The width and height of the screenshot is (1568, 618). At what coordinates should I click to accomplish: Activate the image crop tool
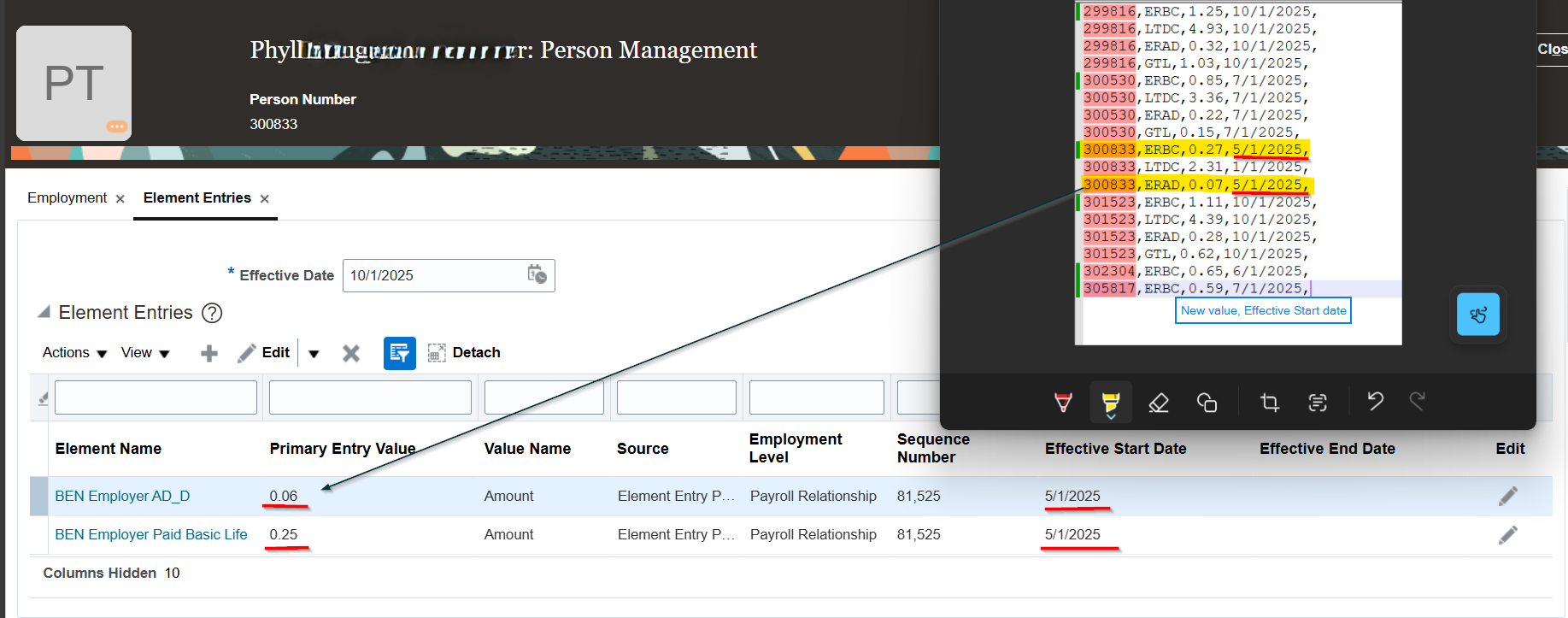pos(1270,402)
